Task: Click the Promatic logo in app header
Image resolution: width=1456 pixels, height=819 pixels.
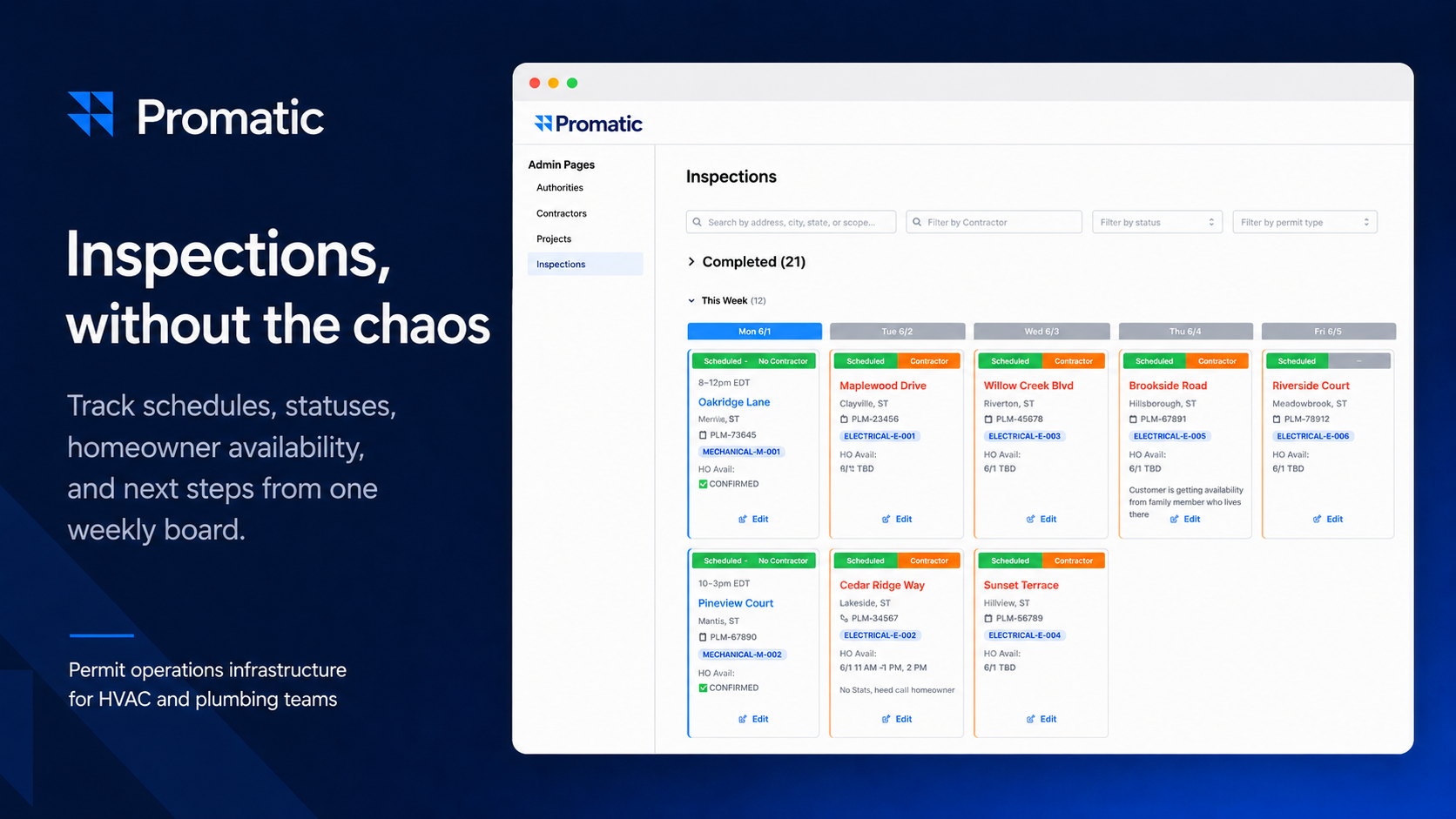Action: point(589,124)
